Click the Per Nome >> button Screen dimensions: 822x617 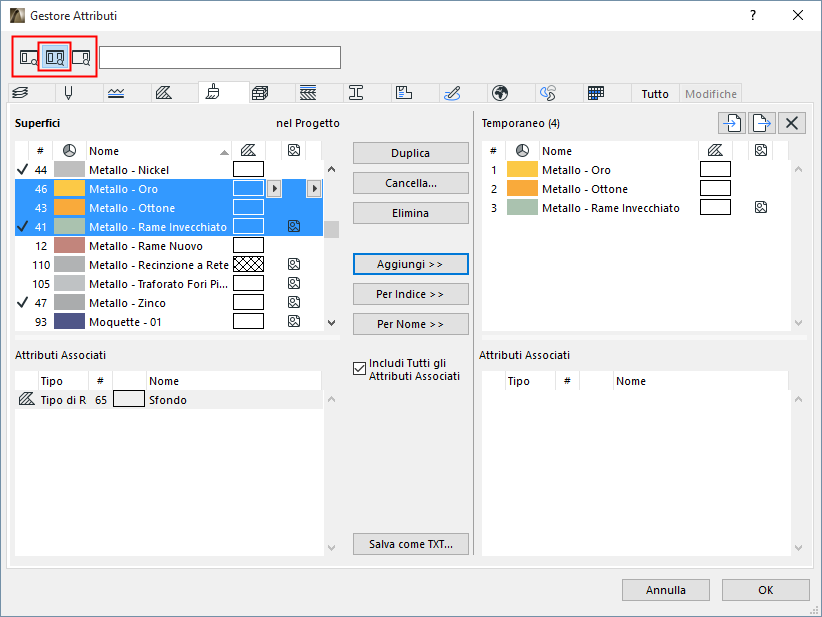pos(410,324)
